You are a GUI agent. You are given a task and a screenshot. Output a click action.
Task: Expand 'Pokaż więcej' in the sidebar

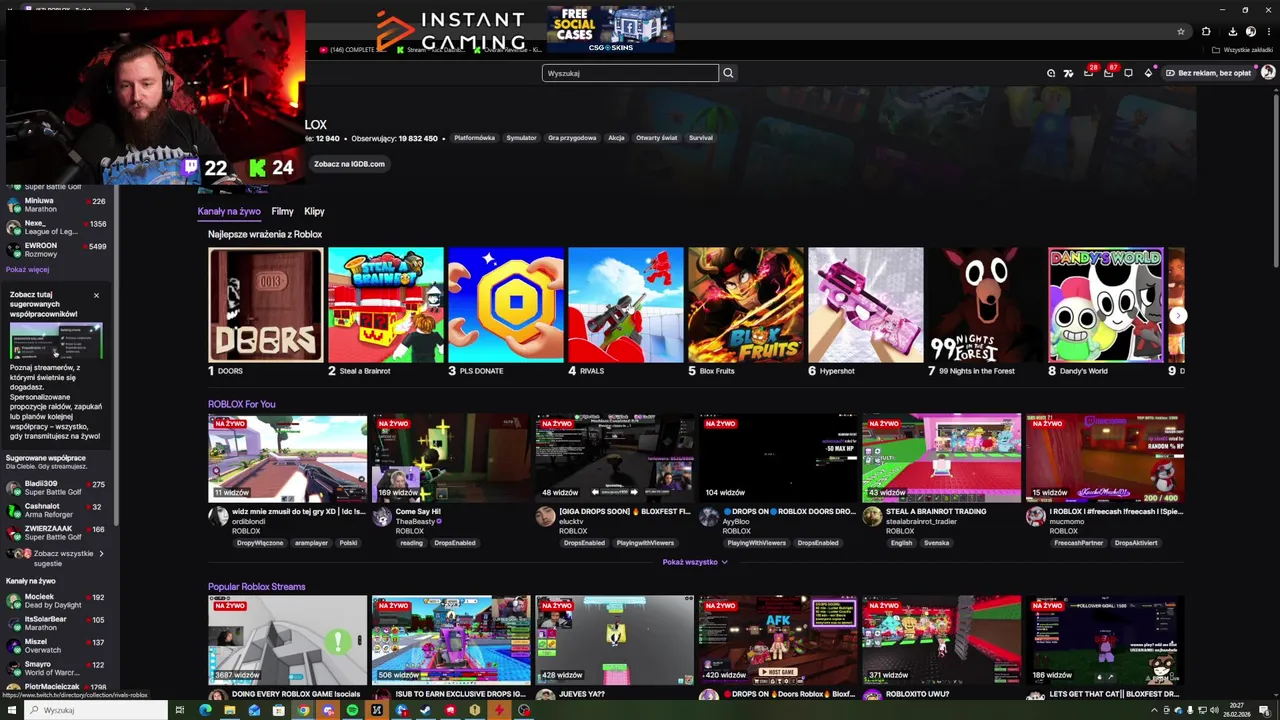[x=27, y=269]
